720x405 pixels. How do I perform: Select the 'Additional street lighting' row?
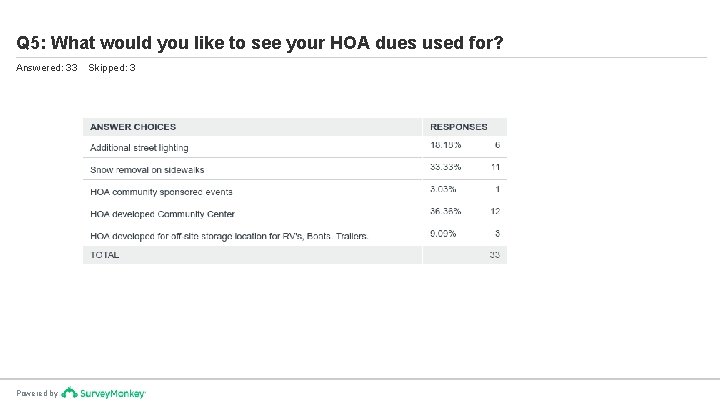pyautogui.click(x=138, y=147)
